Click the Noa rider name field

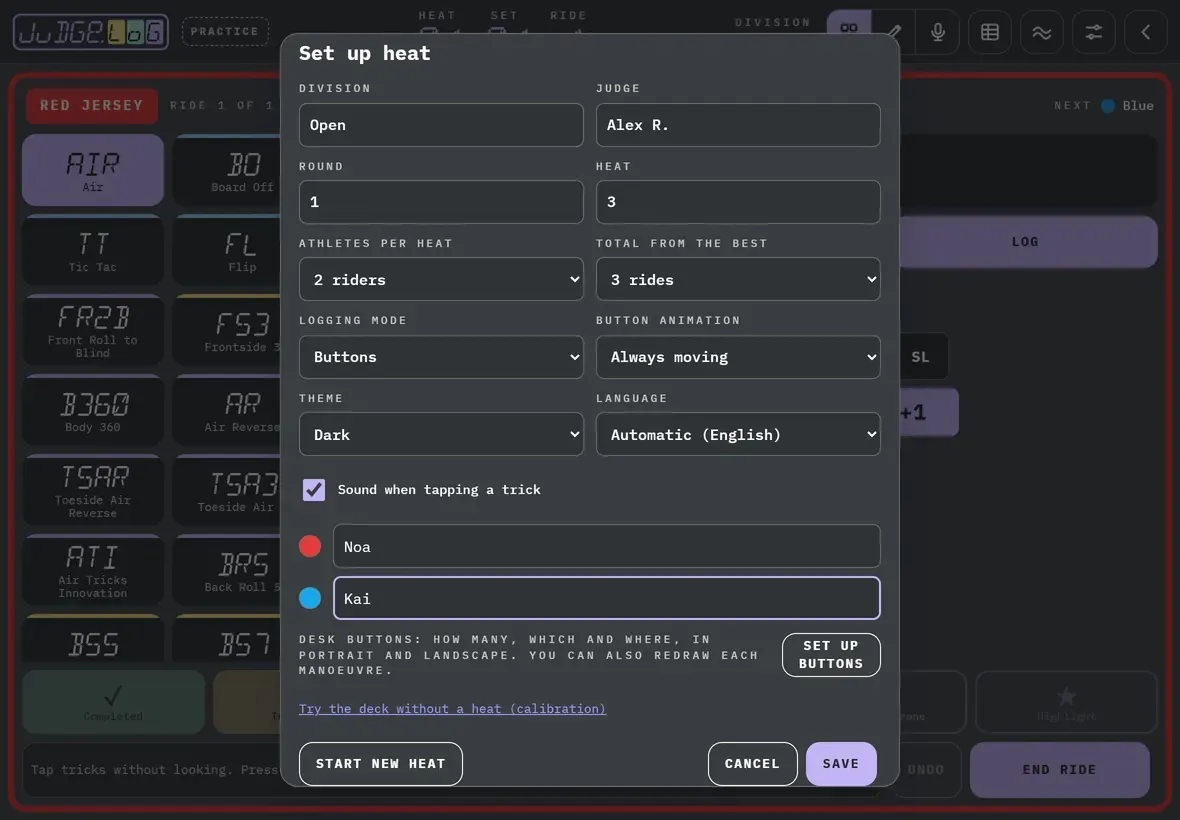(607, 546)
